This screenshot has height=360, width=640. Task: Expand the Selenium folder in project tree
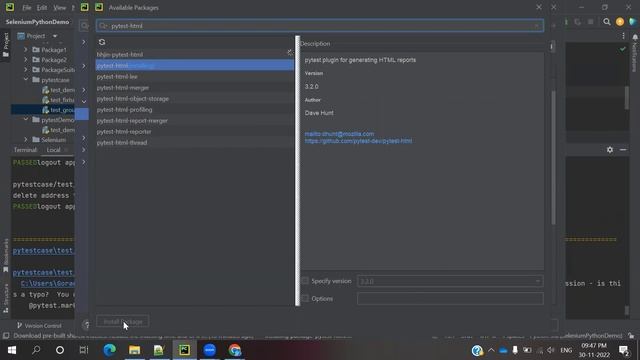point(26,140)
